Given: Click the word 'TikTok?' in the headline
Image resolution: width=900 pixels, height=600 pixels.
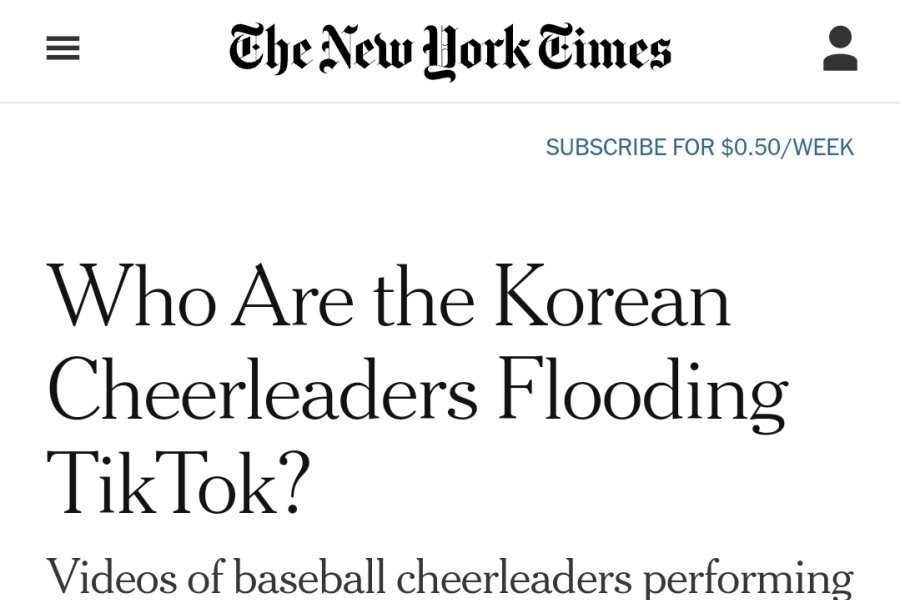Looking at the screenshot, I should (179, 484).
